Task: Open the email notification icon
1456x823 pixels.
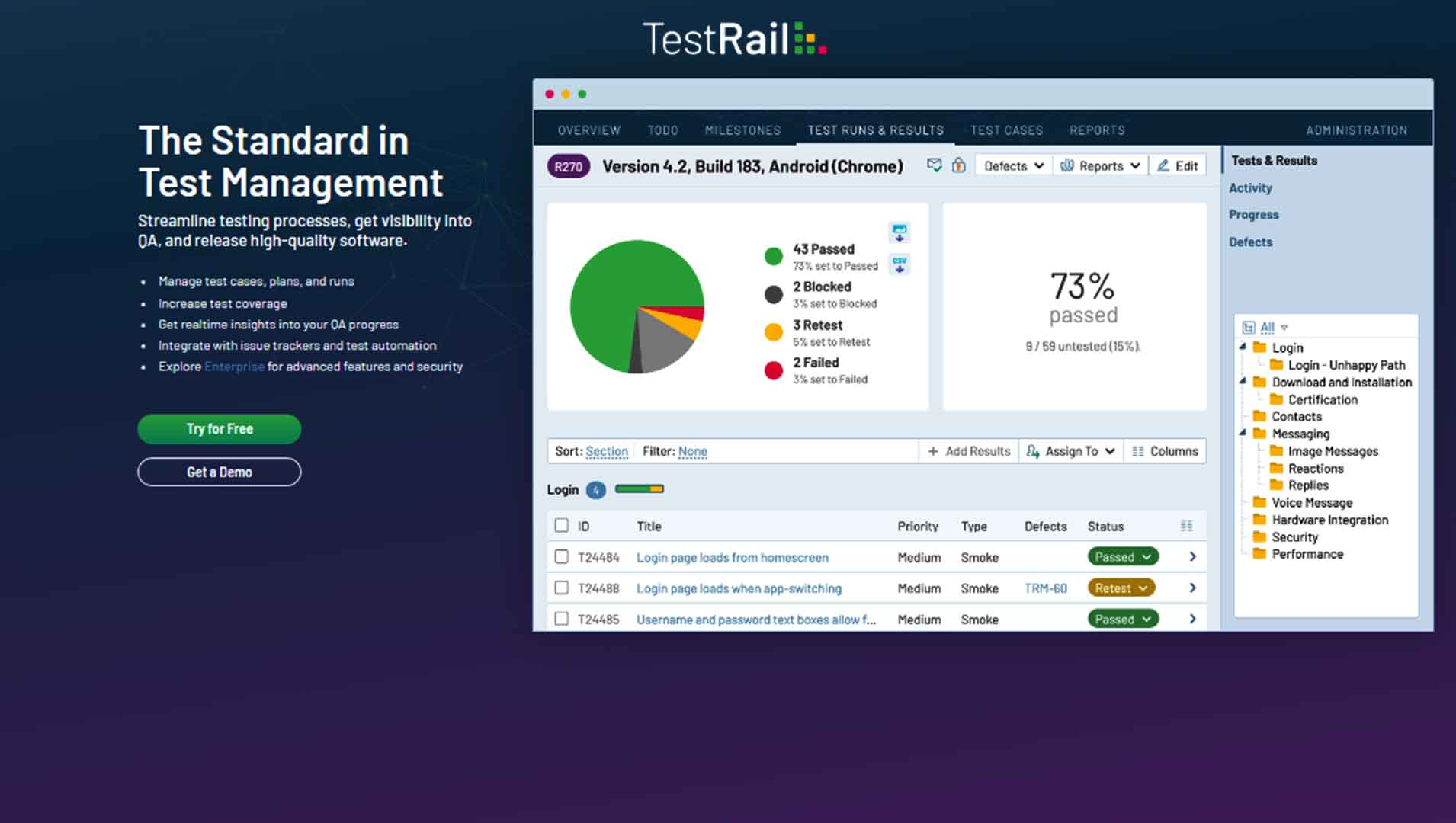Action: click(933, 165)
